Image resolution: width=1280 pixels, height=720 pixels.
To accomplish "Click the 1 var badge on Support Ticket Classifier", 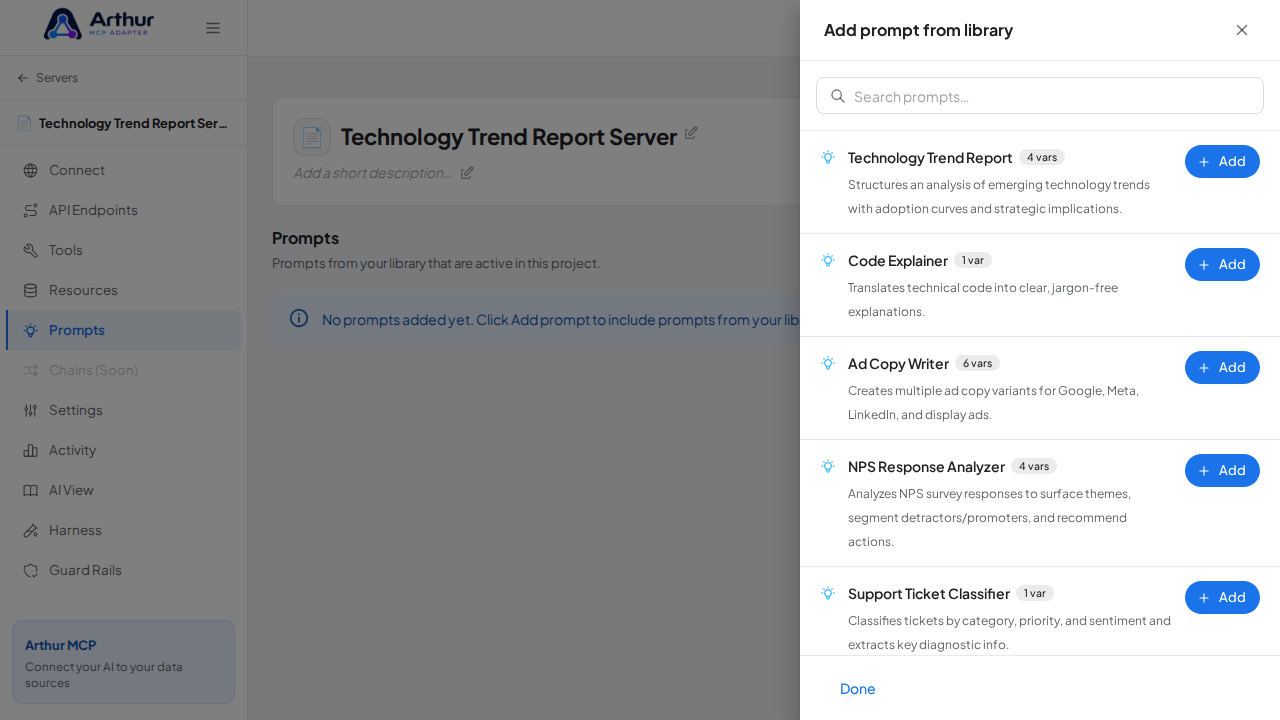I will pos(1035,593).
